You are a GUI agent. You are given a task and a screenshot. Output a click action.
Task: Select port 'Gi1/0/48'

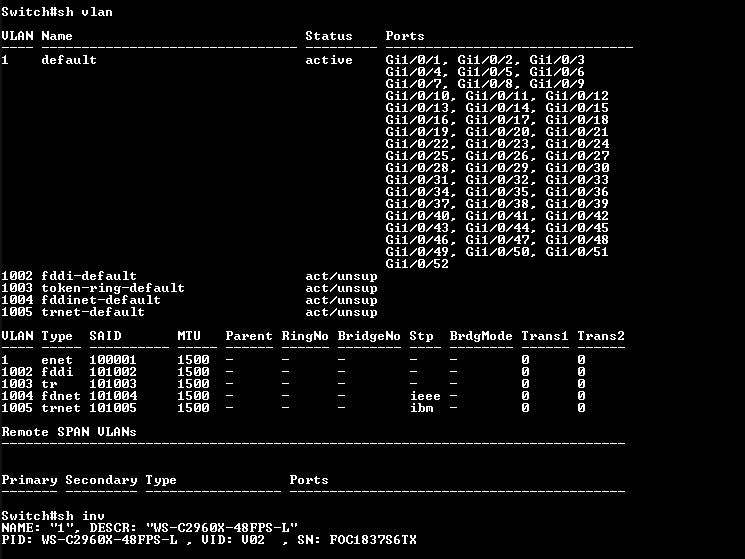click(x=577, y=240)
